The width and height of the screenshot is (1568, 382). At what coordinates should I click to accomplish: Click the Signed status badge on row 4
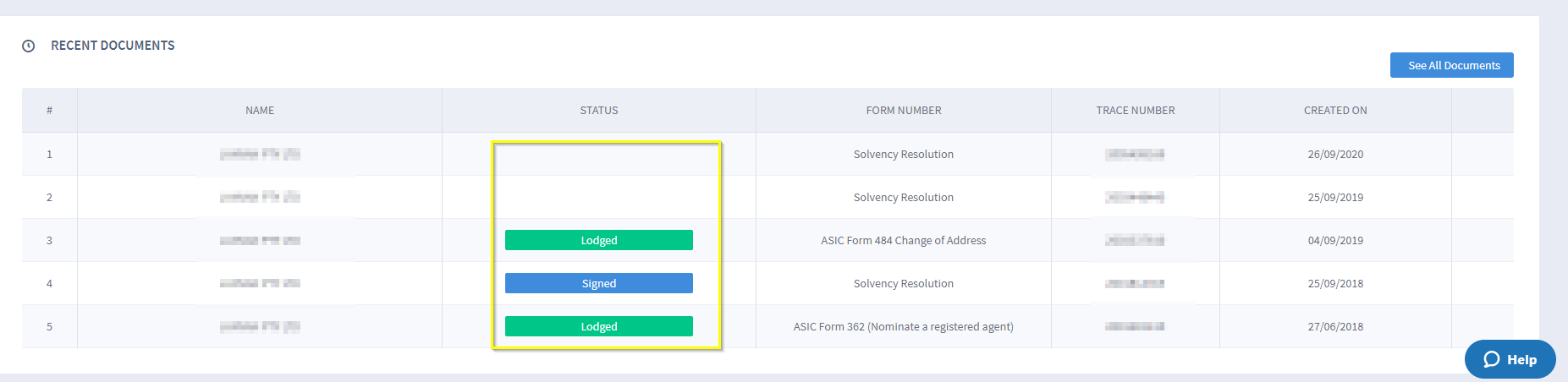pos(599,283)
